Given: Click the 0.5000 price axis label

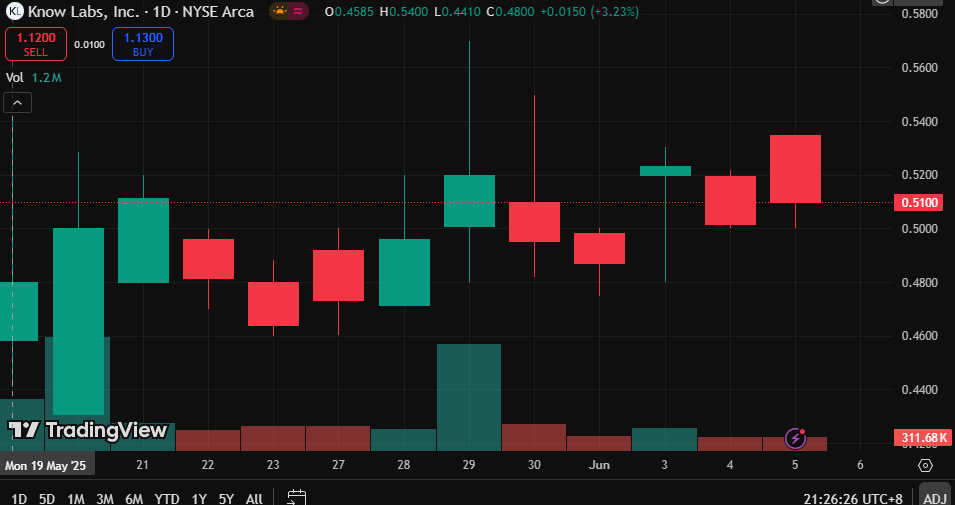Looking at the screenshot, I should pyautogui.click(x=919, y=228).
